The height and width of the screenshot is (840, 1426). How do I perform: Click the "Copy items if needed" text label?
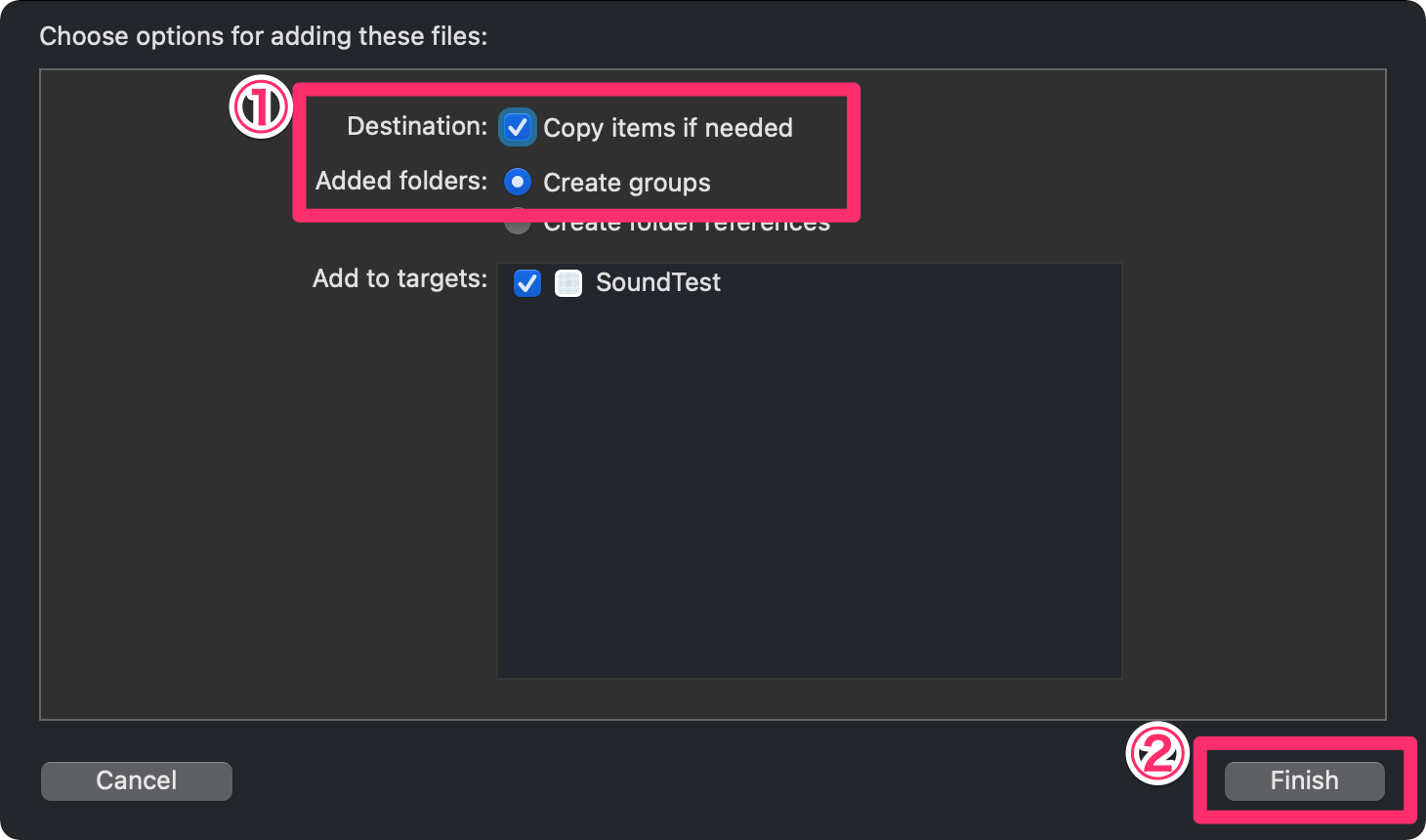[x=668, y=128]
